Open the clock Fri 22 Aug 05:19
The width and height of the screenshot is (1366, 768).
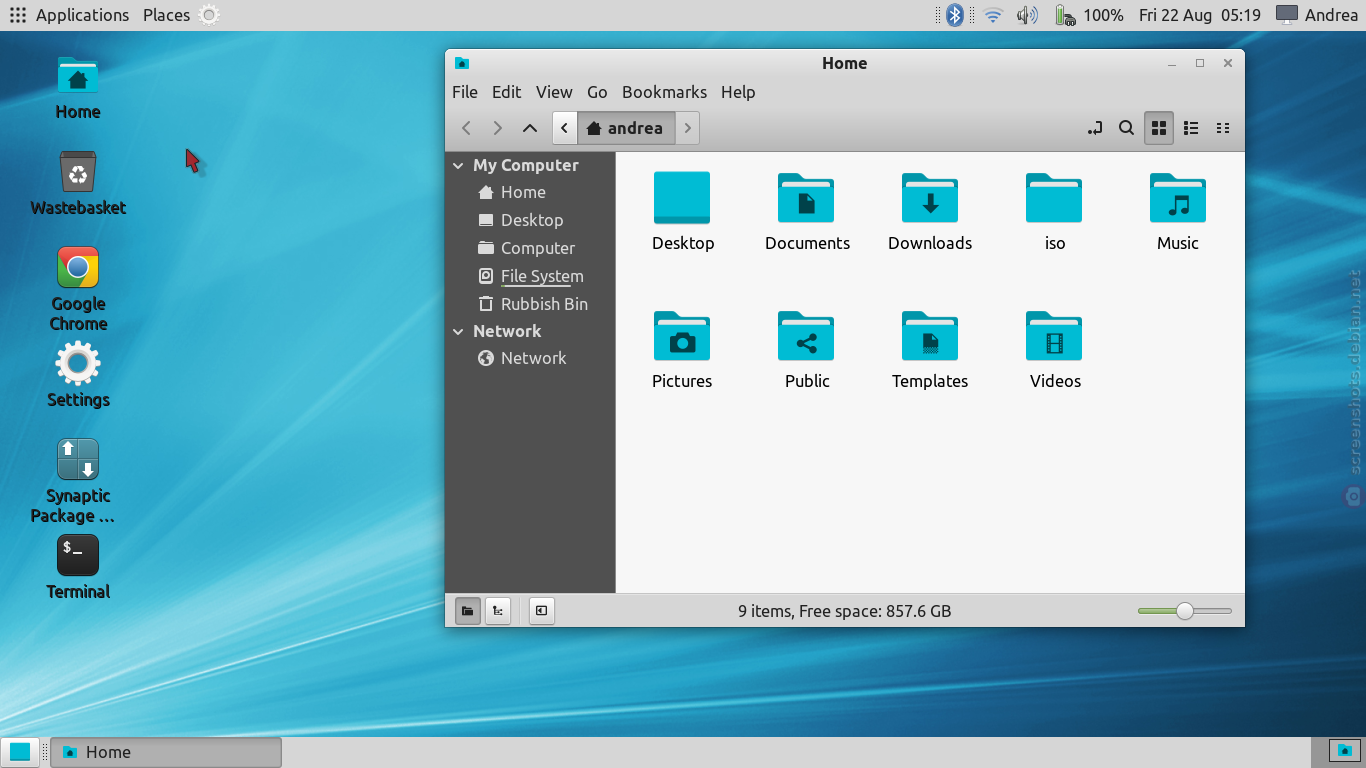click(x=1200, y=15)
